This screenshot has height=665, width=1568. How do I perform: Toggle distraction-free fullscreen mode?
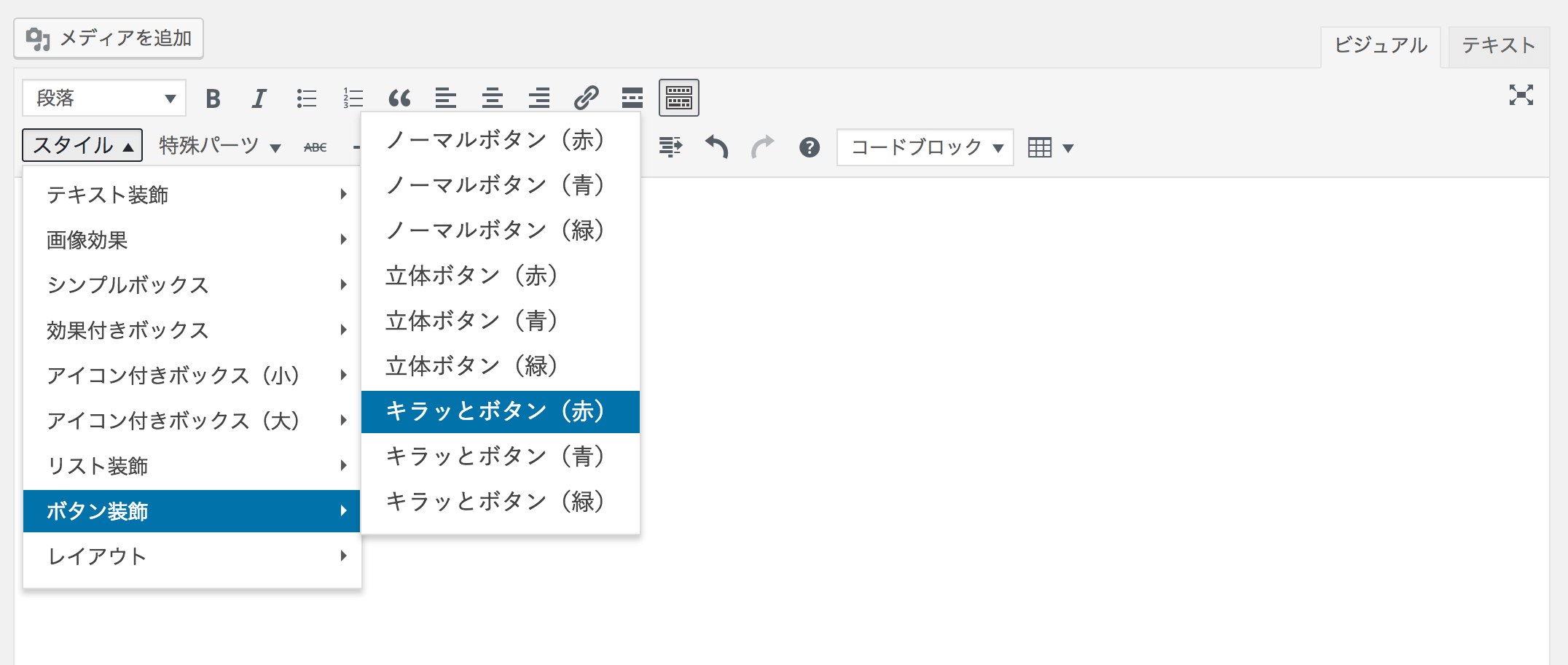pyautogui.click(x=1523, y=95)
